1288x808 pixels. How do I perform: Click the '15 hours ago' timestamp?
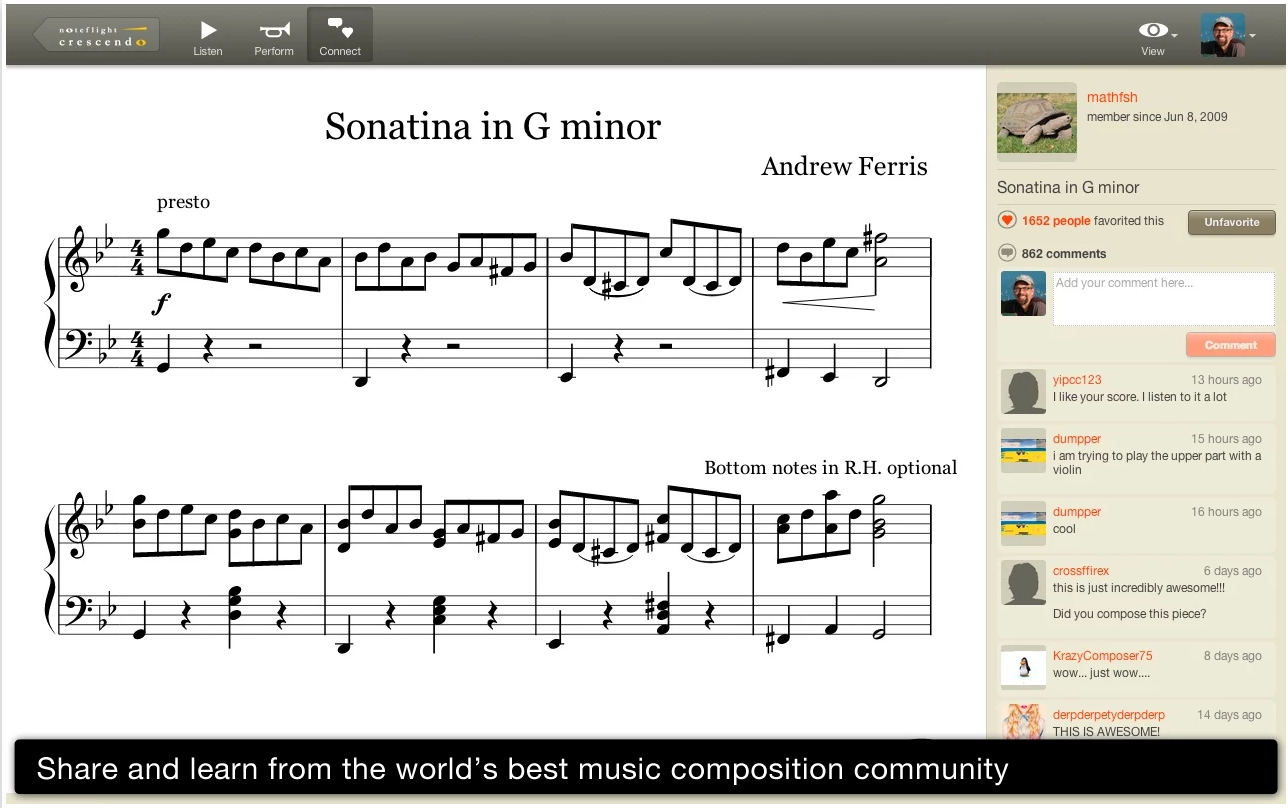click(x=1226, y=439)
